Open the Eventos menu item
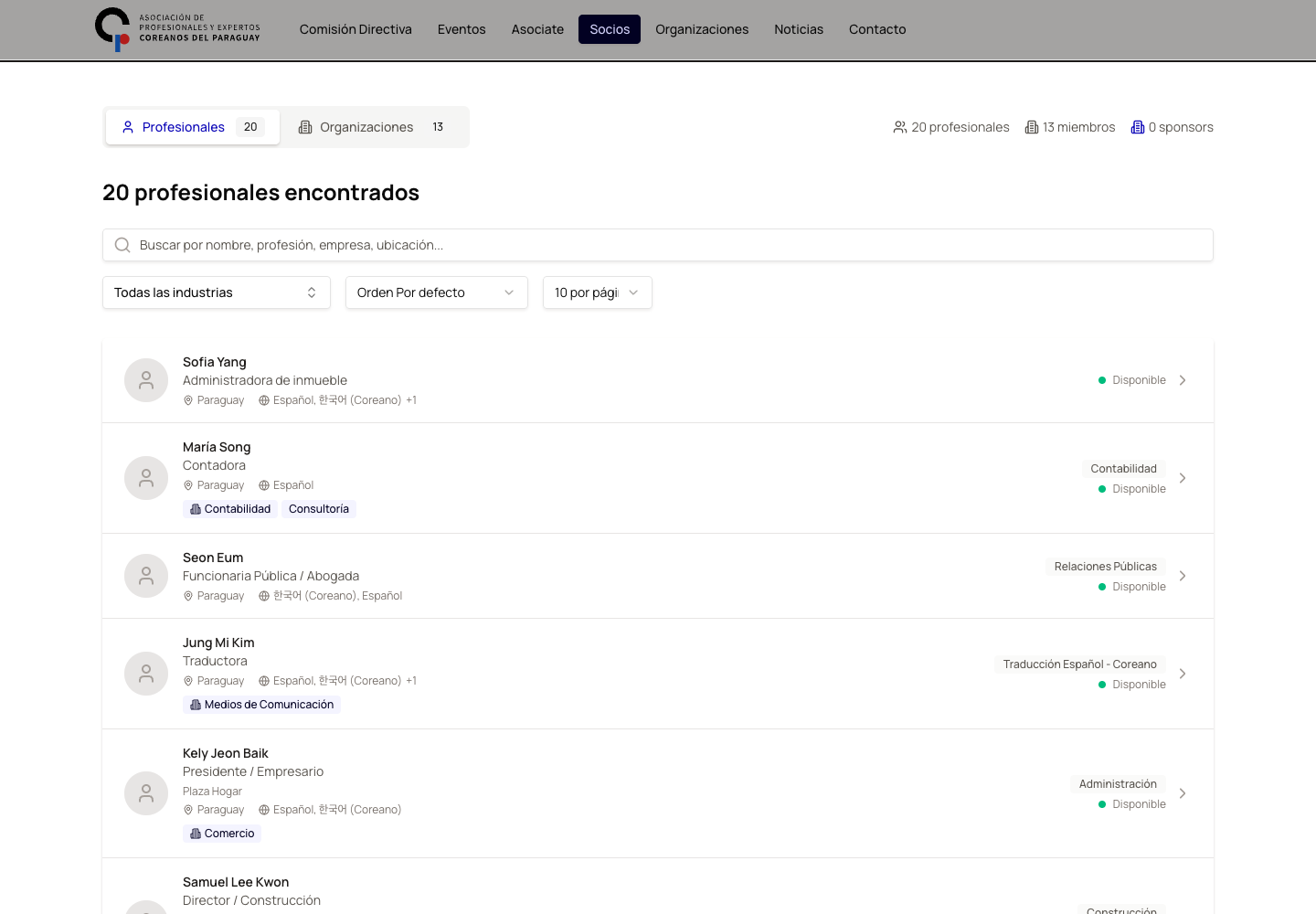Screen dimensions: 1316x914 (x=462, y=29)
